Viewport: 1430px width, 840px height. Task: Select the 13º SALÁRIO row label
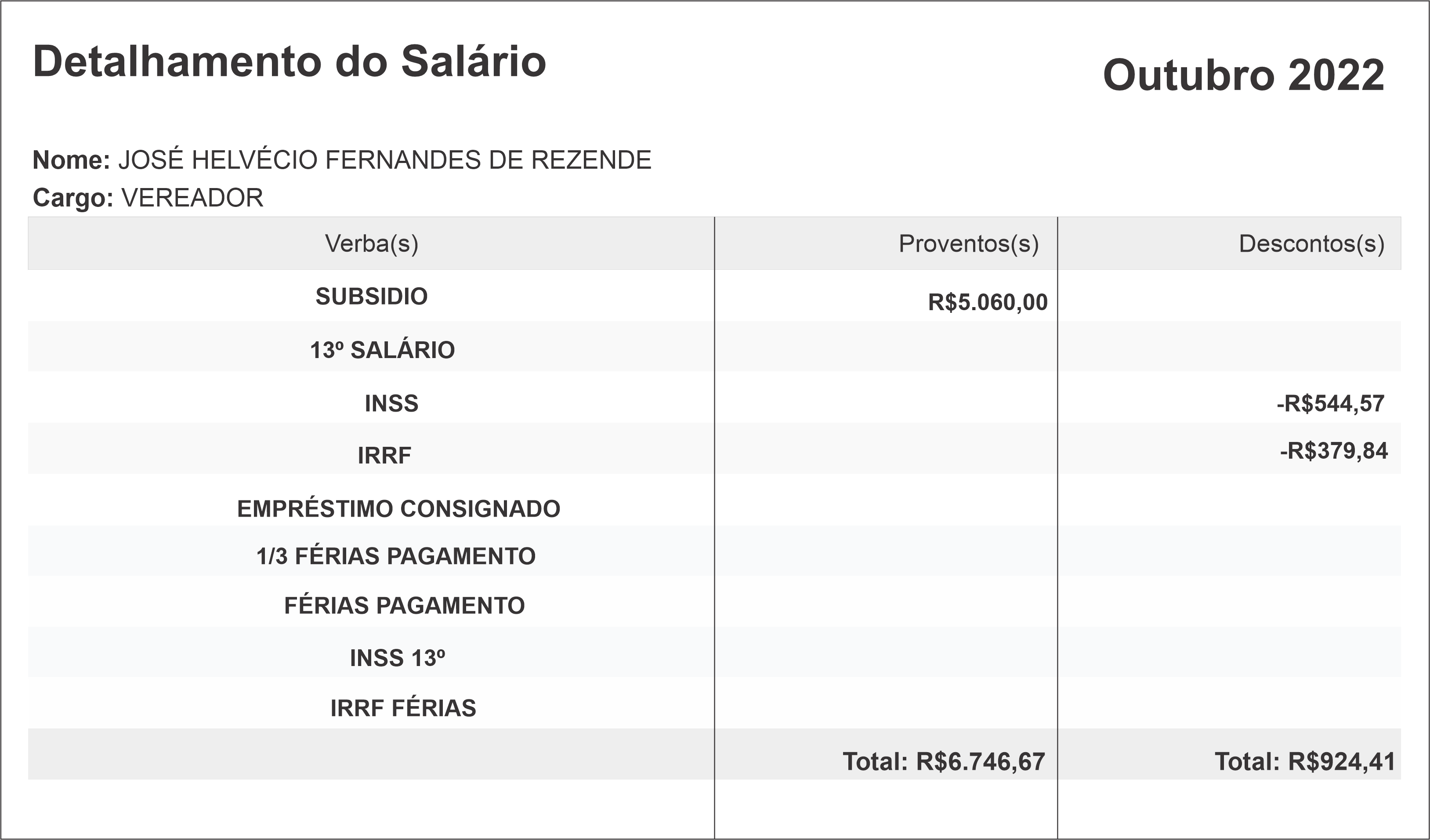(383, 350)
